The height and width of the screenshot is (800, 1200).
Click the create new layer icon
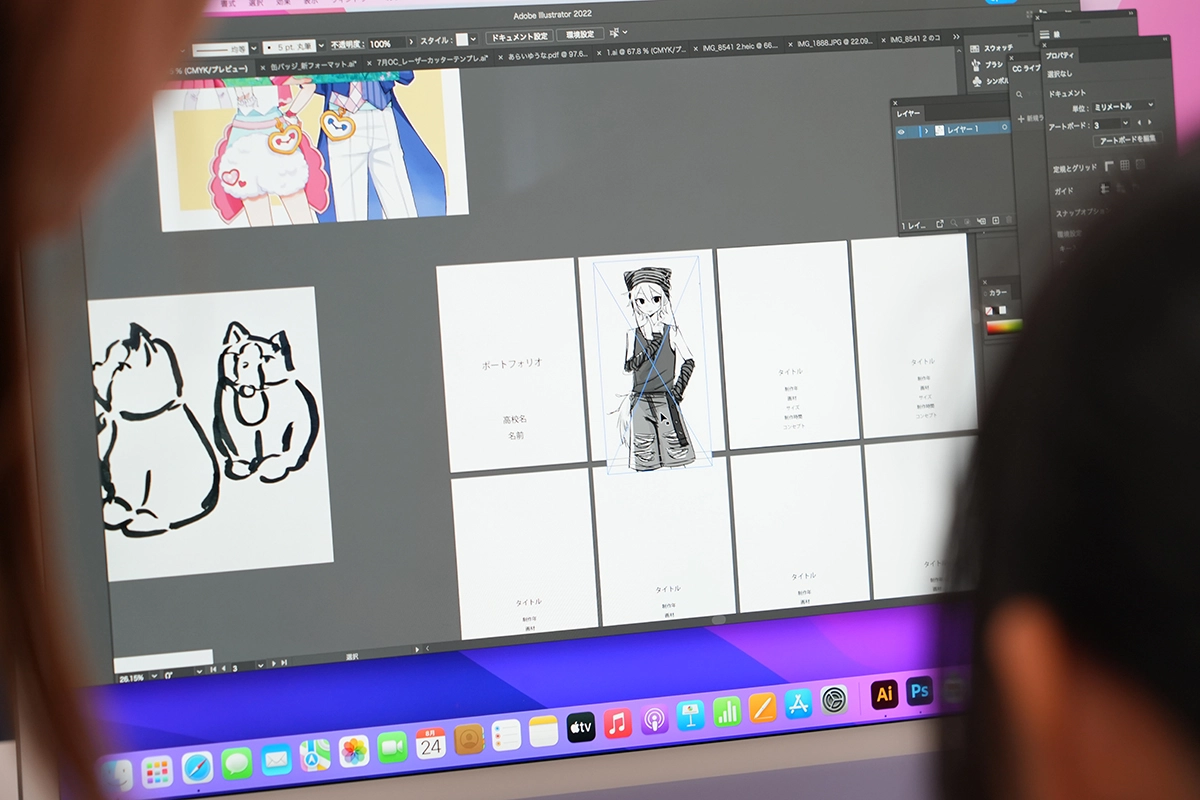coord(995,221)
